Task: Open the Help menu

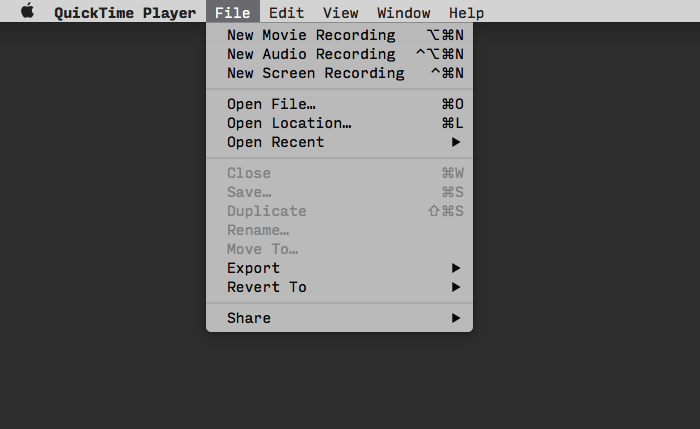Action: coord(466,13)
